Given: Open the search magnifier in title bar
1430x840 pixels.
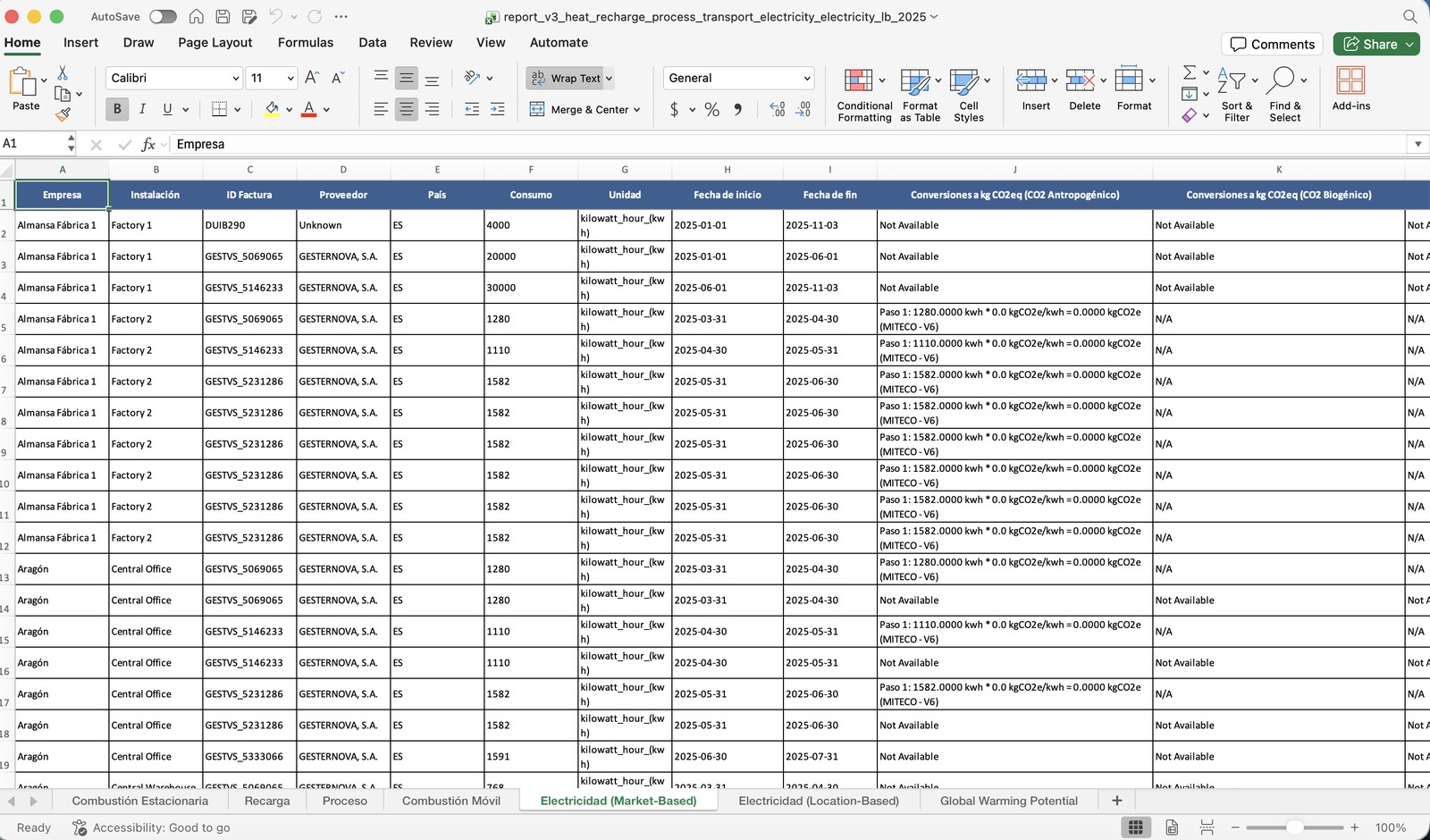Looking at the screenshot, I should (x=1409, y=17).
